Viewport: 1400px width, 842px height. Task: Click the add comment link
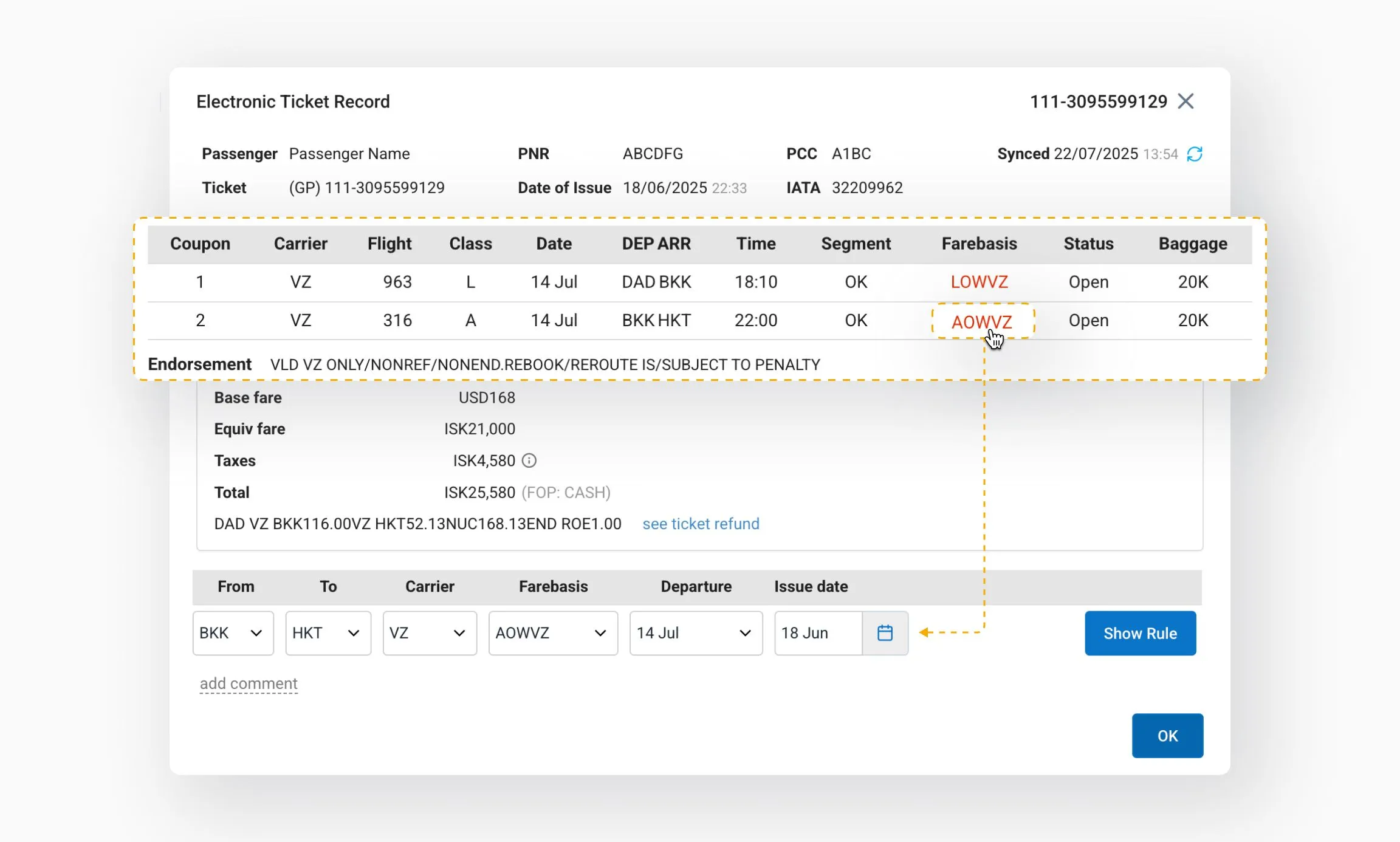click(249, 683)
